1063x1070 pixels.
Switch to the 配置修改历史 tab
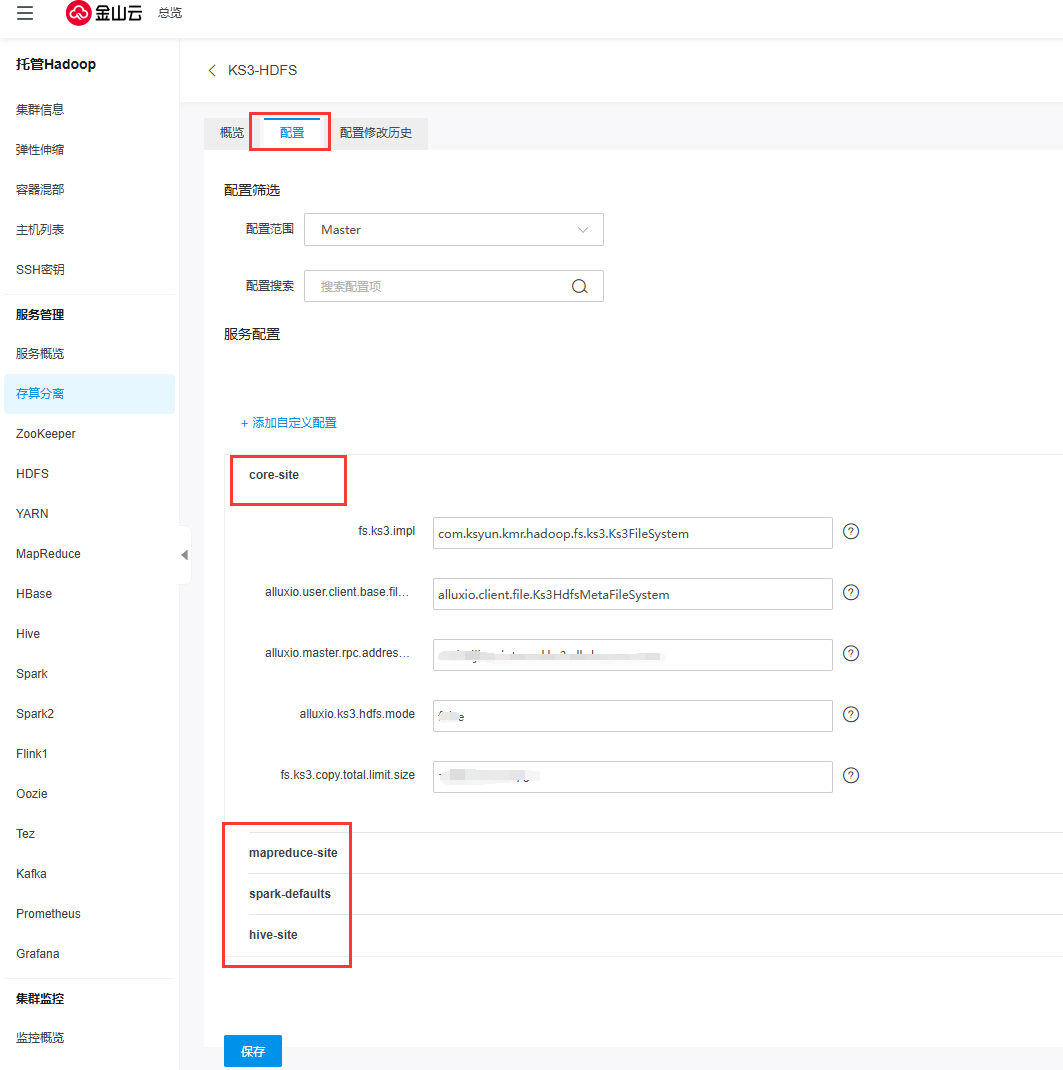tap(376, 133)
